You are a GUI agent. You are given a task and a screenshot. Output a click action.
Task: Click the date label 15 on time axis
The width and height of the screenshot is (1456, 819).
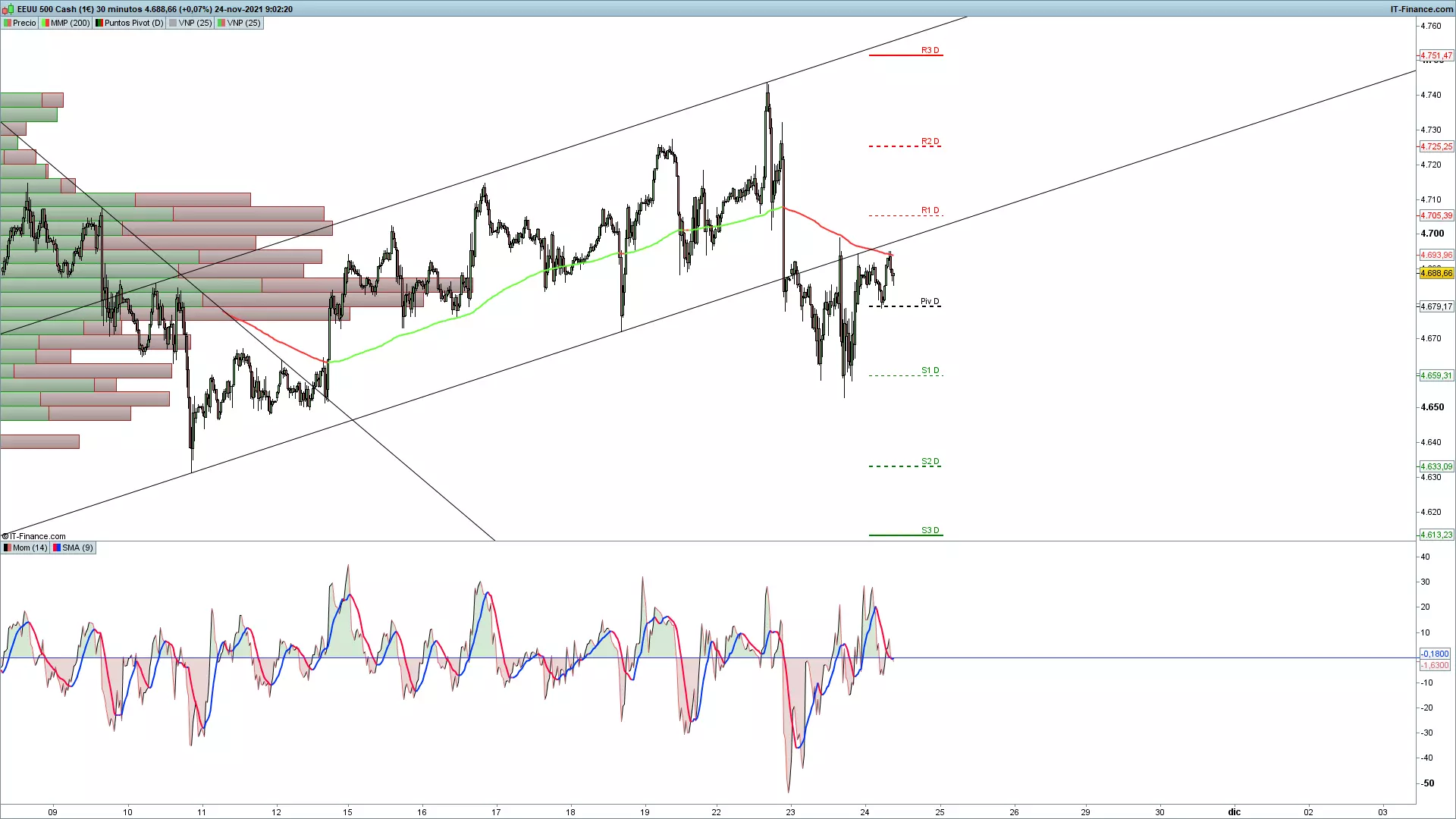347,812
